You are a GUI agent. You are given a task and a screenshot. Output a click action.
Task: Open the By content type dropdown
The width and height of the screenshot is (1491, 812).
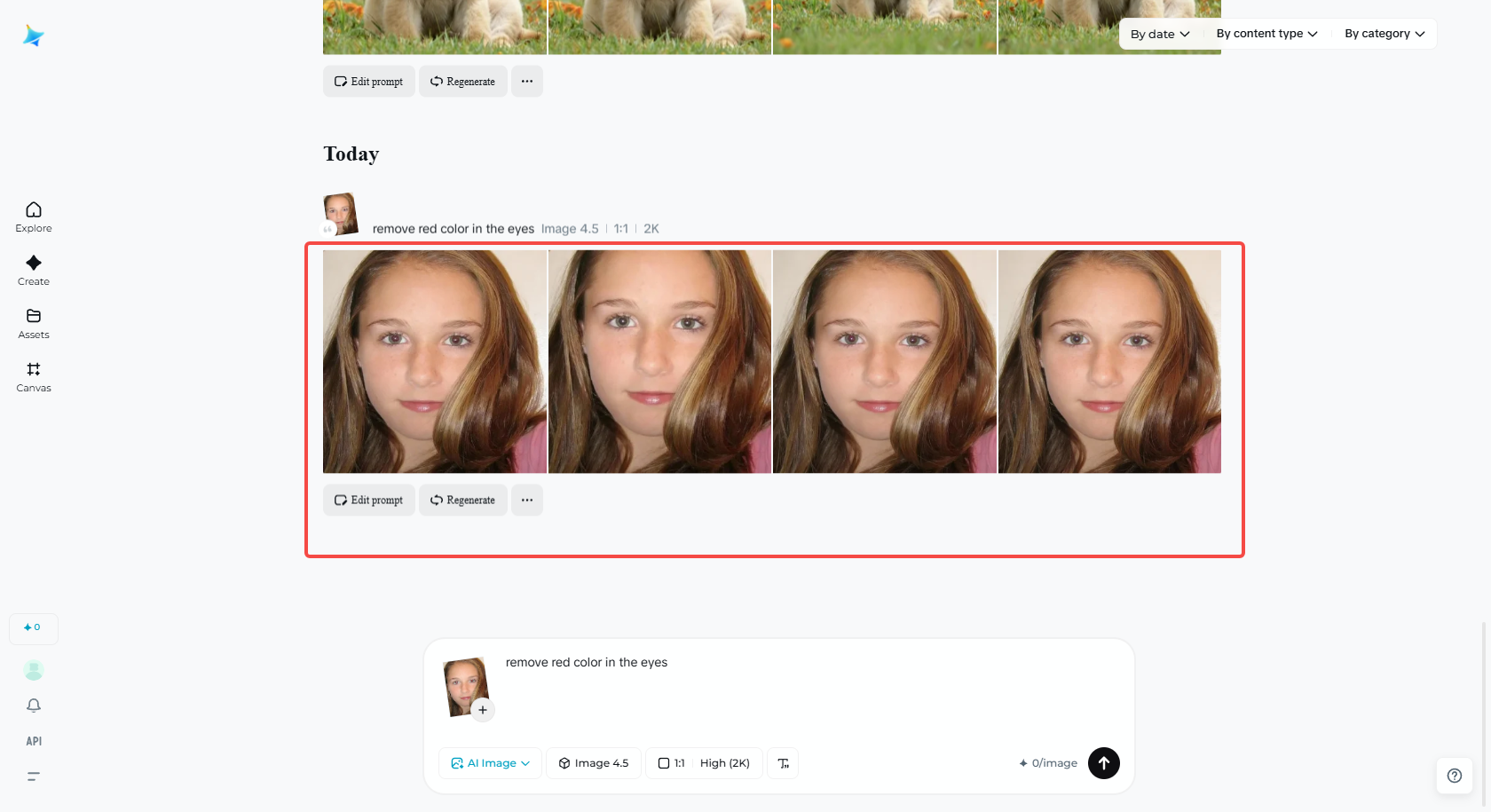tap(1265, 33)
